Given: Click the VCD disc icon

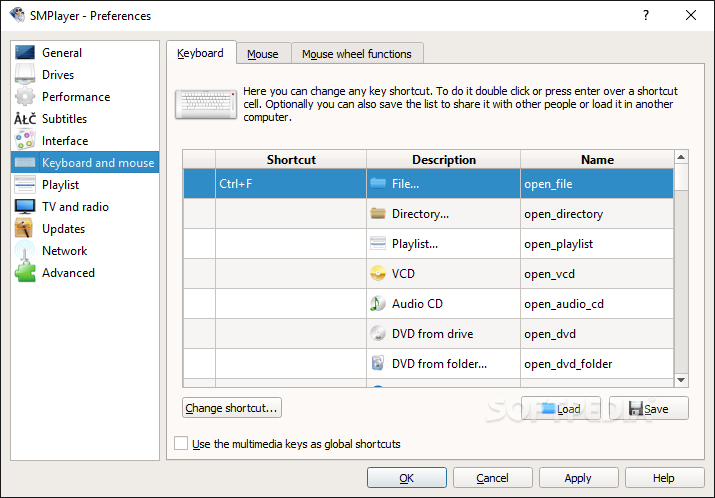Looking at the screenshot, I should (x=378, y=274).
